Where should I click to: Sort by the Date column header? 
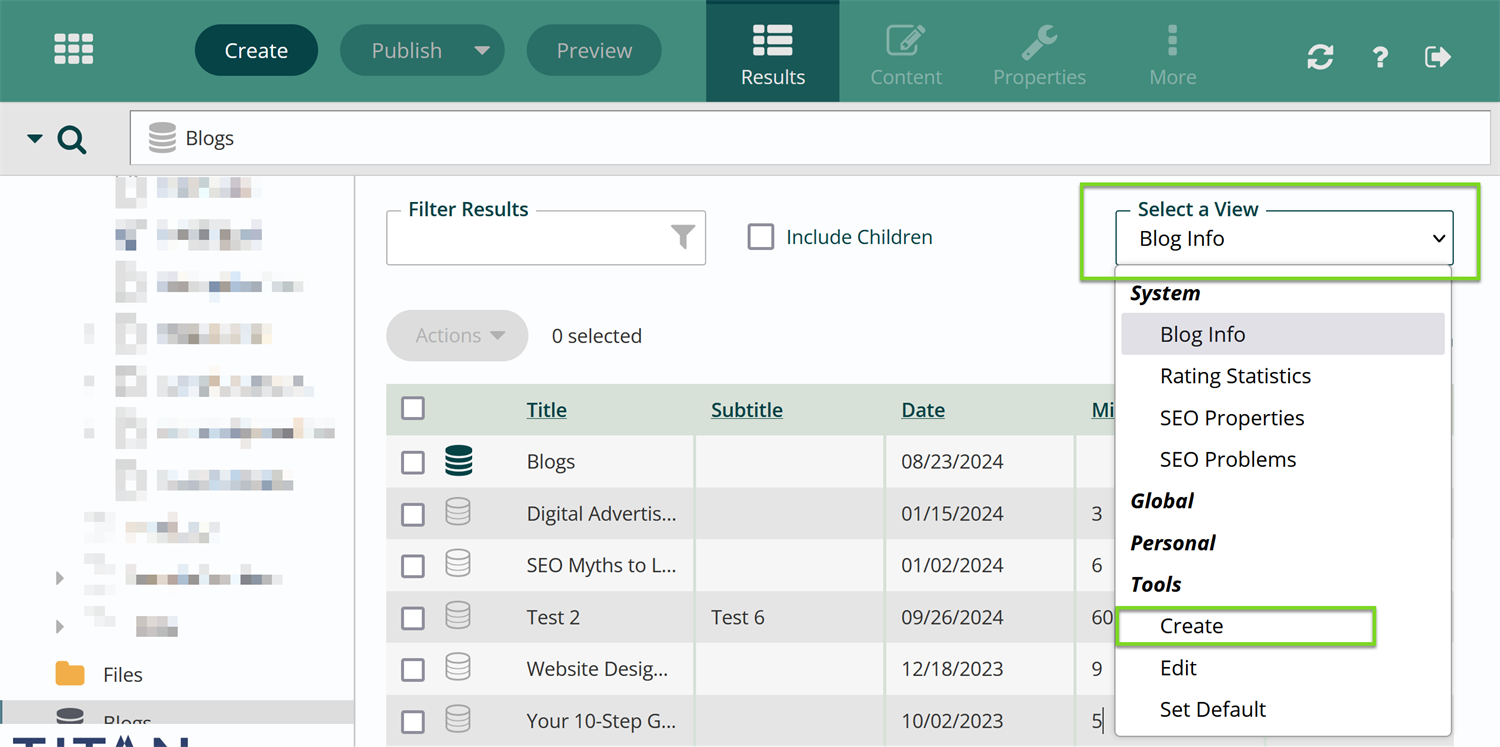923,409
